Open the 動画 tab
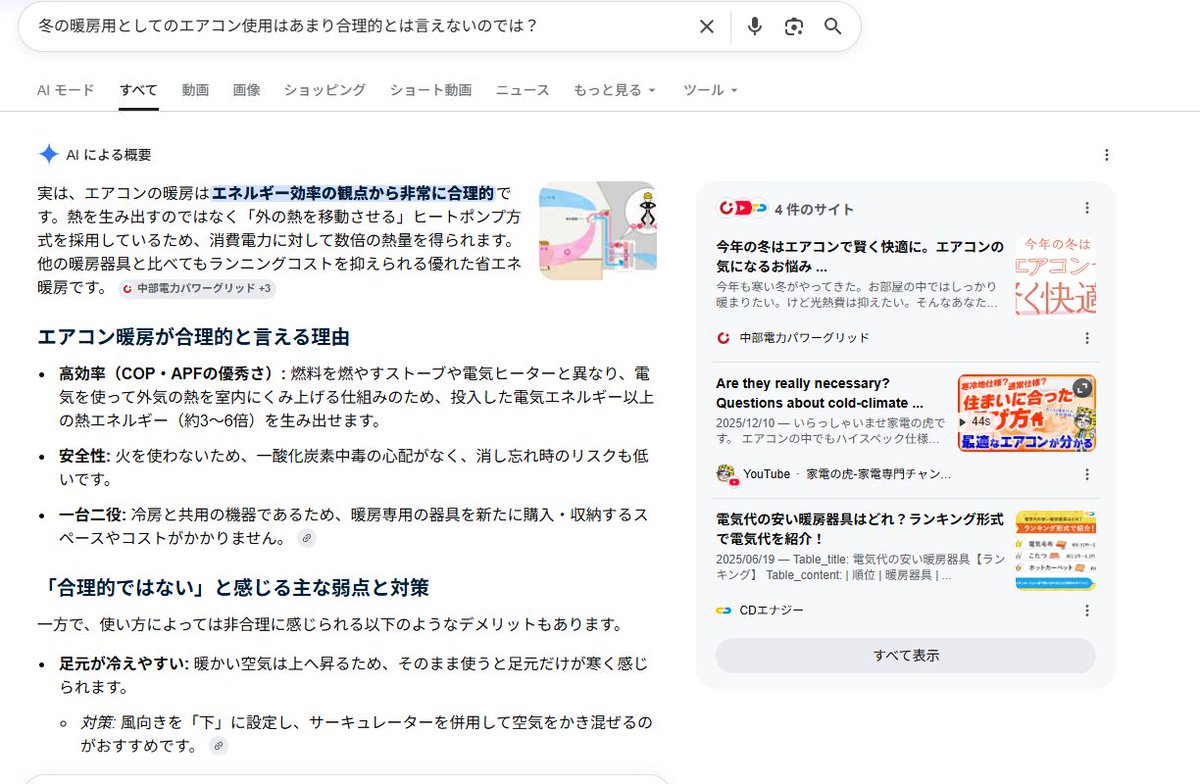This screenshot has height=784, width=1200. [x=195, y=90]
